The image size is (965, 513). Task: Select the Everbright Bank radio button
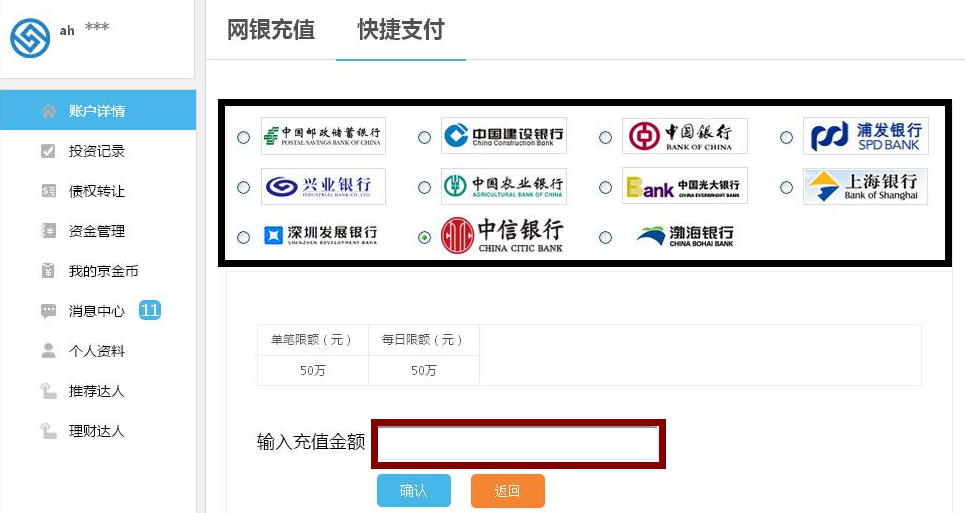[x=606, y=187]
